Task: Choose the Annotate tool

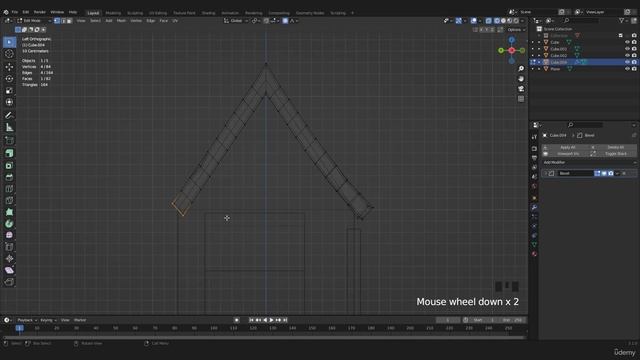Action: tap(9, 116)
